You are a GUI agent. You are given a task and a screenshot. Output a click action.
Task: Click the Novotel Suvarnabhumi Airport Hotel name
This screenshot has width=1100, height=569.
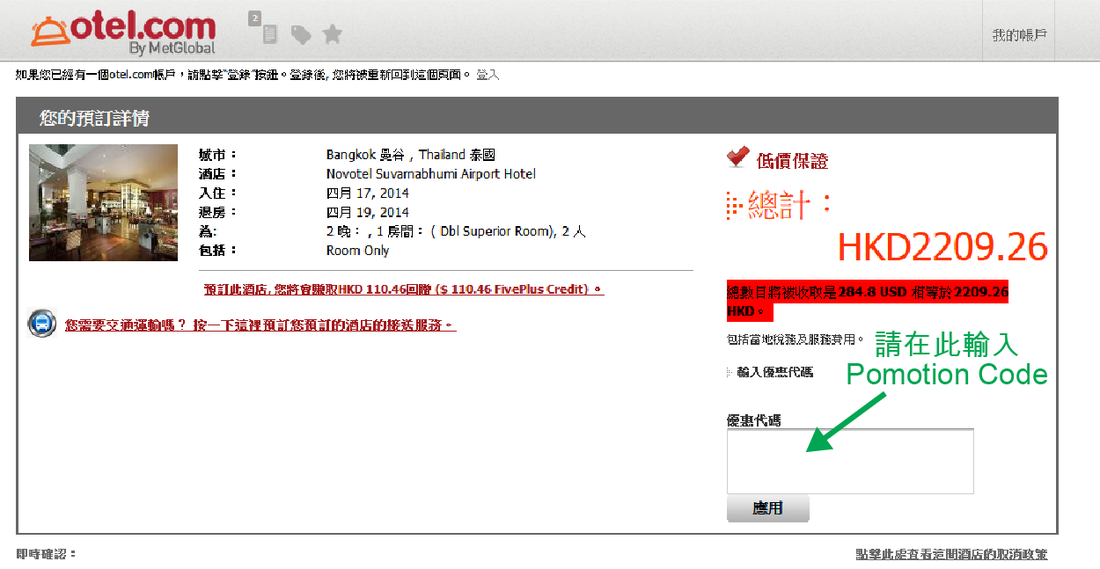(x=430, y=174)
